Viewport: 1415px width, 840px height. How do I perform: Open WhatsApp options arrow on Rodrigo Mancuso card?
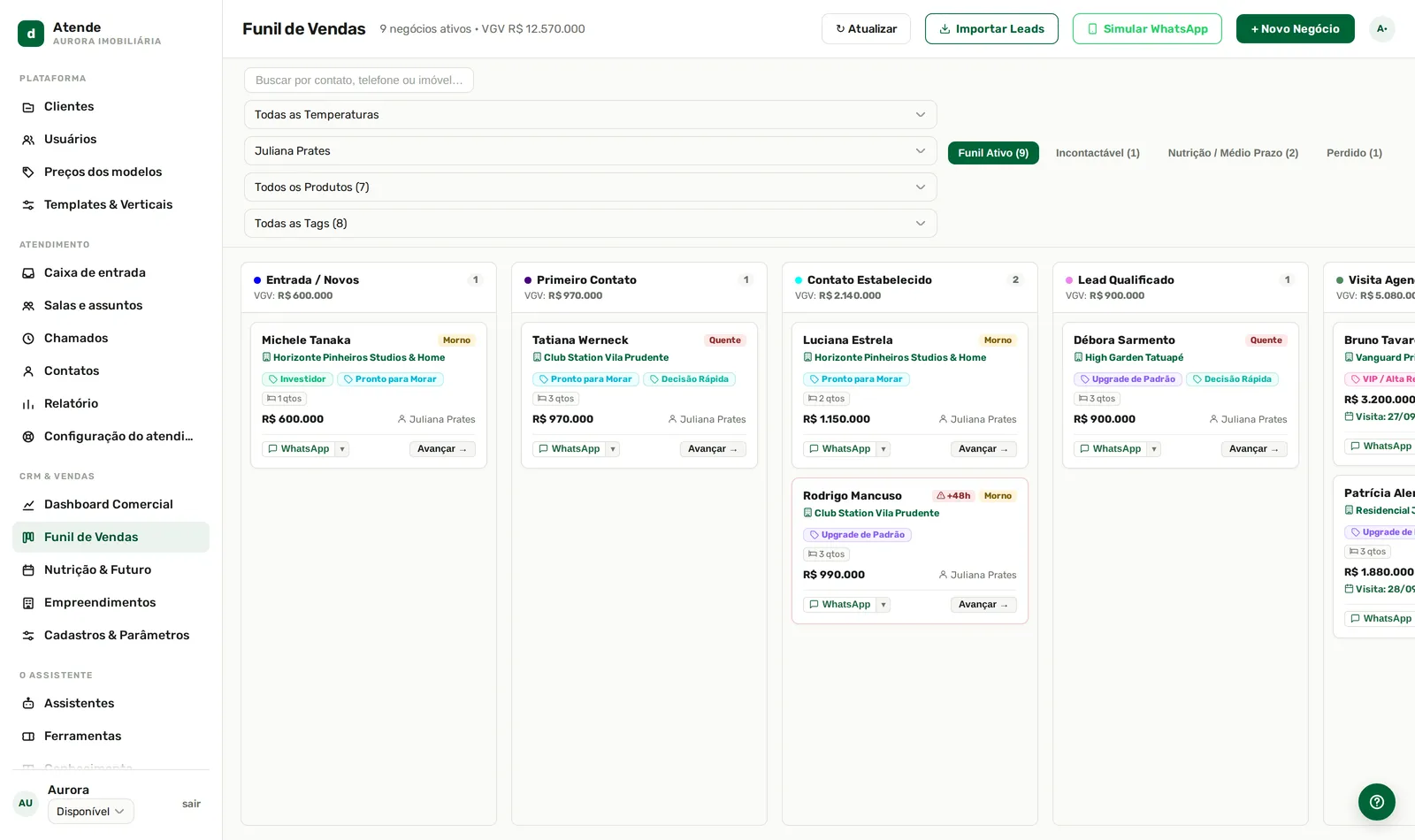tap(883, 605)
